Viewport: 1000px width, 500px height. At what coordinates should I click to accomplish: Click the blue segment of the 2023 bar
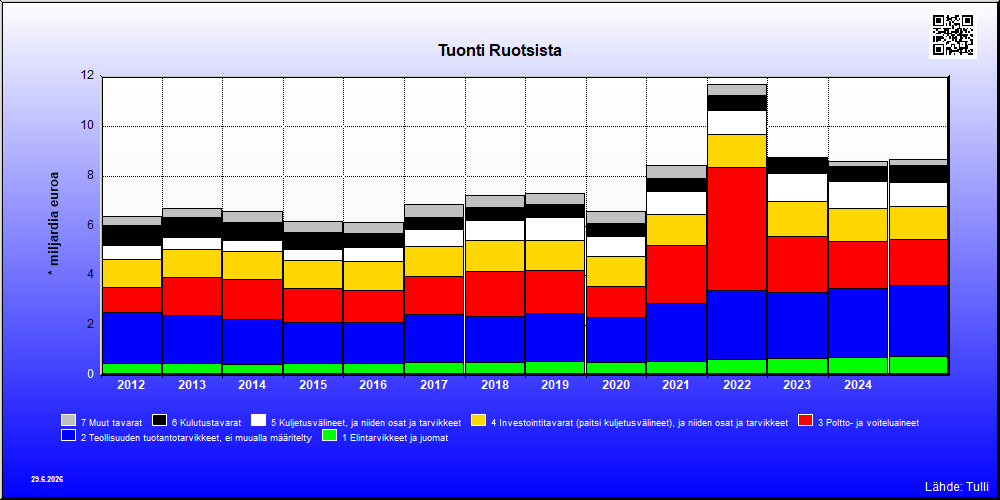click(797, 325)
